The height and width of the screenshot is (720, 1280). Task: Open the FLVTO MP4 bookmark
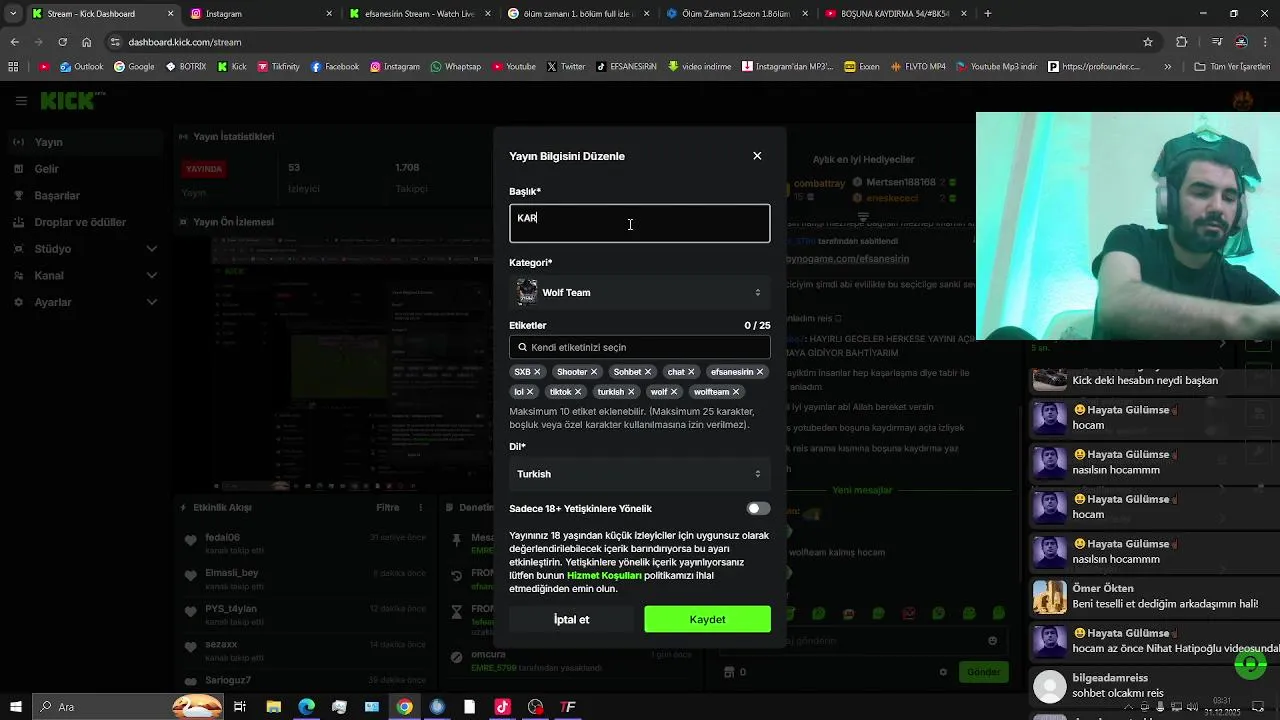916,67
